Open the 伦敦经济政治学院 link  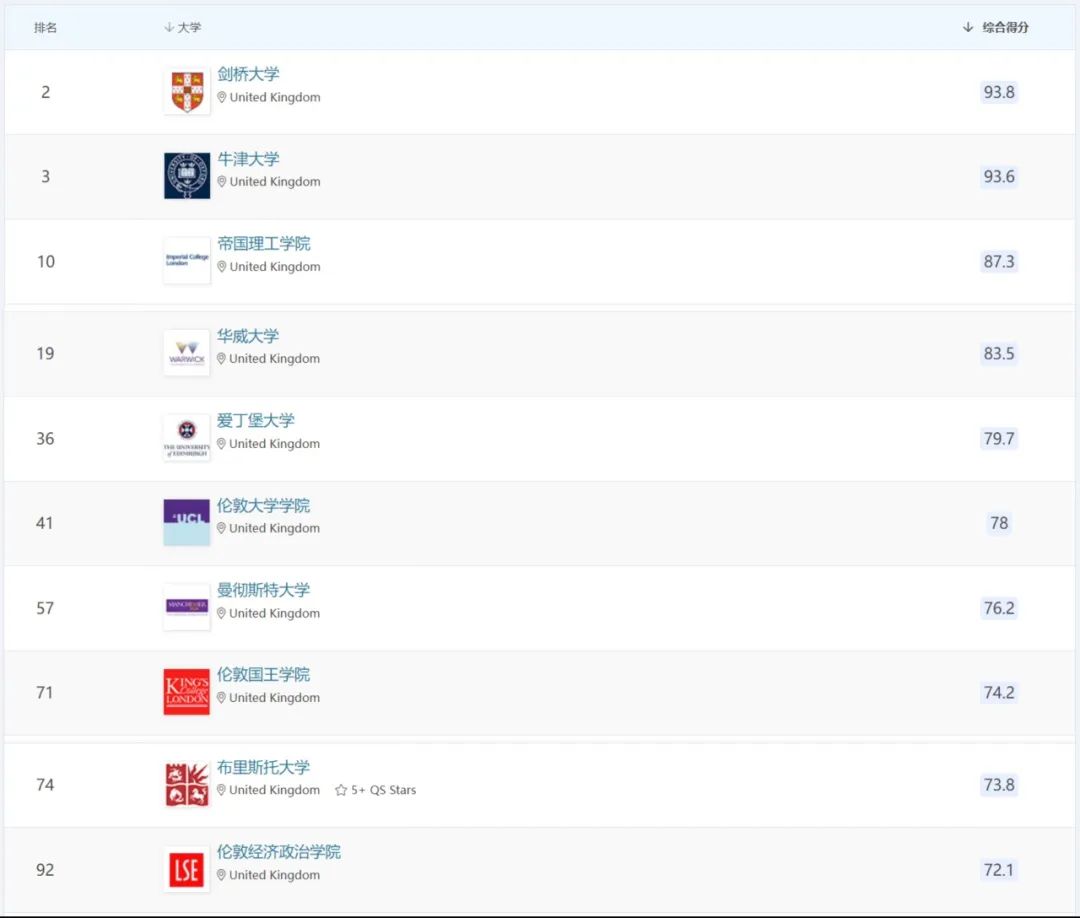(279, 852)
